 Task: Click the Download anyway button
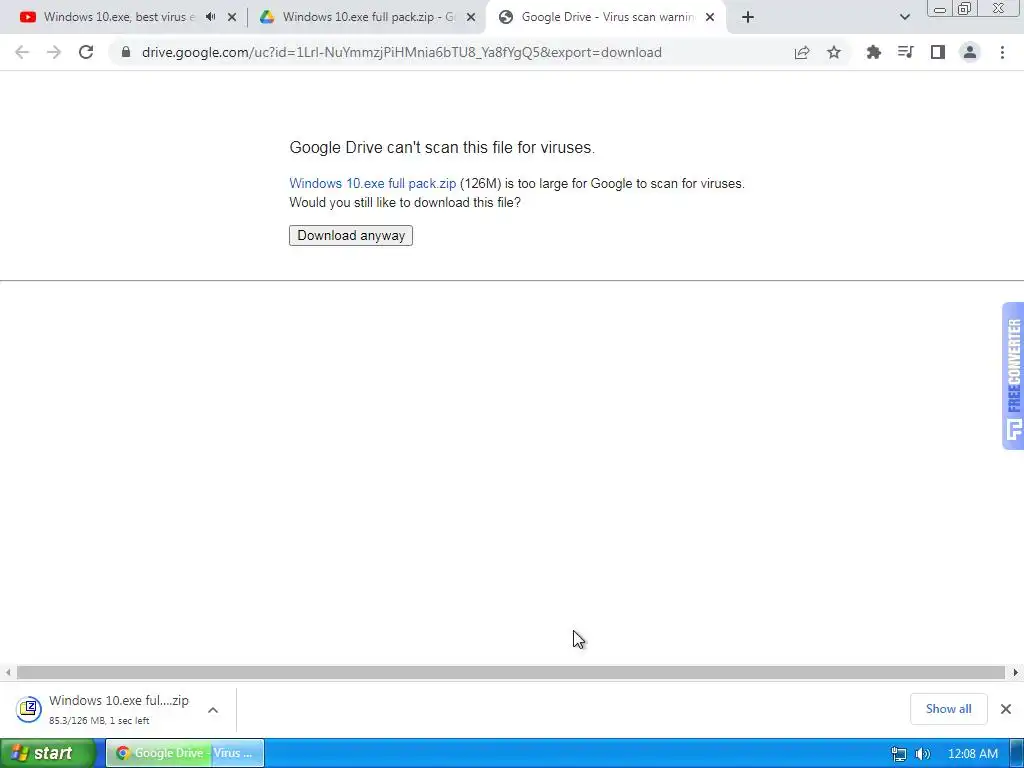point(351,236)
